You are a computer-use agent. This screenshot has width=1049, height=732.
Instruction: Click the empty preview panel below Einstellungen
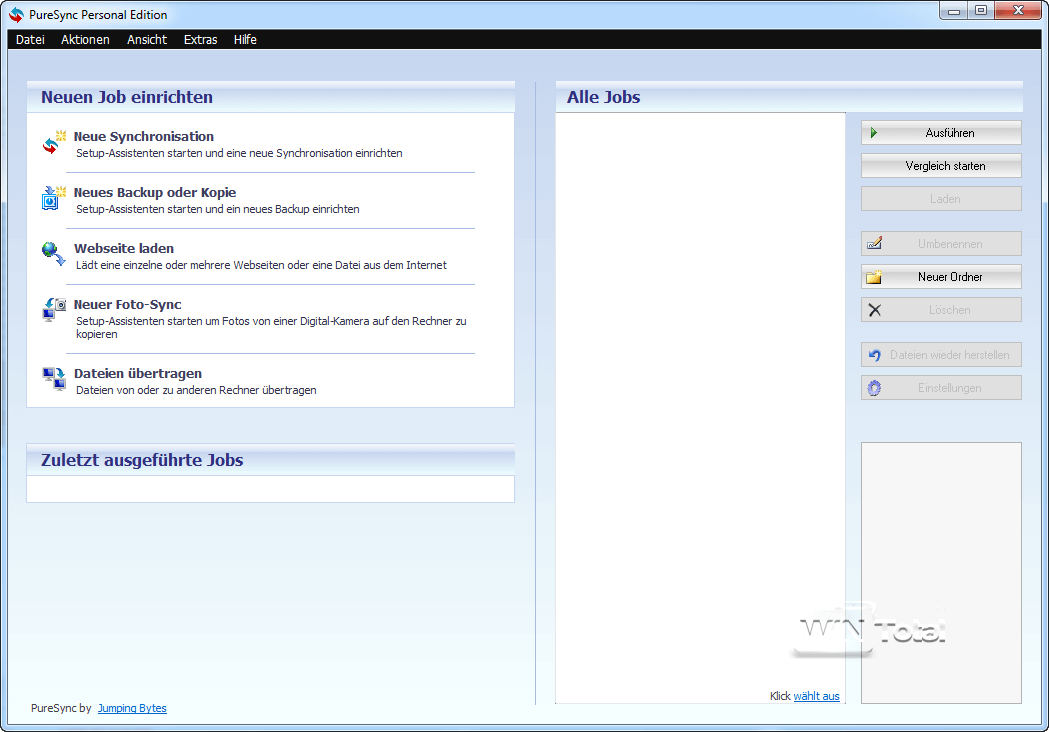point(941,573)
